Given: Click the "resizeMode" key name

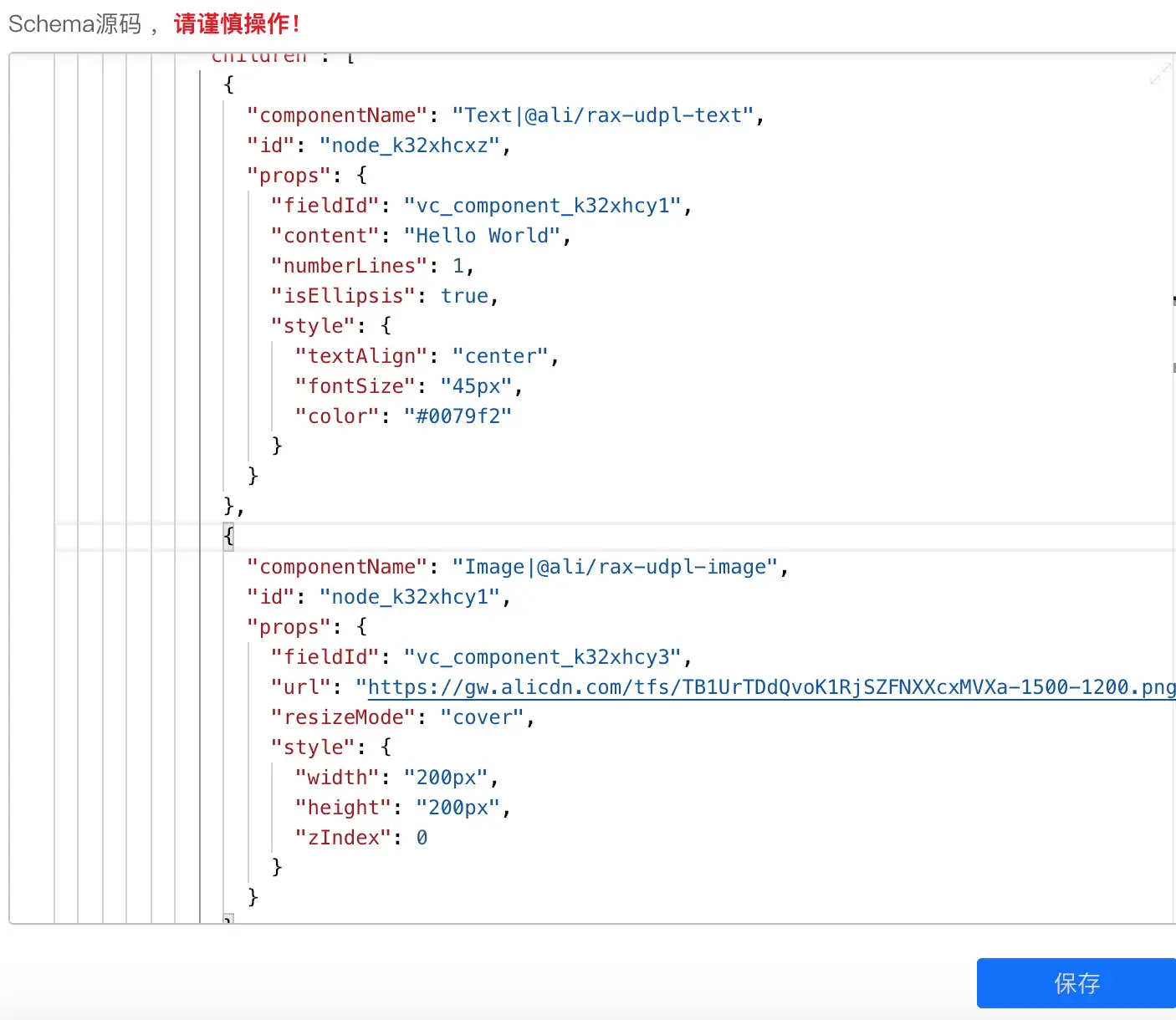Looking at the screenshot, I should pyautogui.click(x=343, y=717).
